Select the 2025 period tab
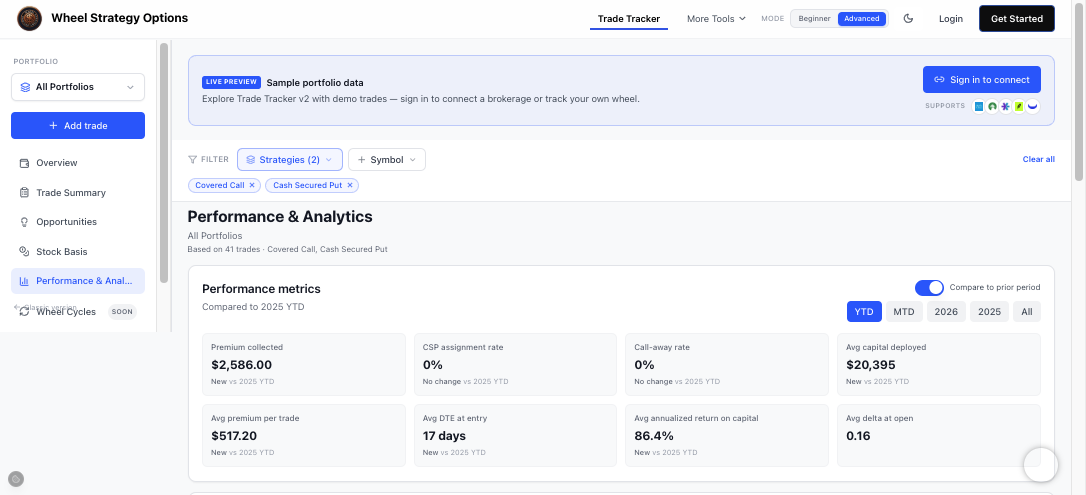Image resolution: width=1086 pixels, height=495 pixels. click(x=989, y=312)
